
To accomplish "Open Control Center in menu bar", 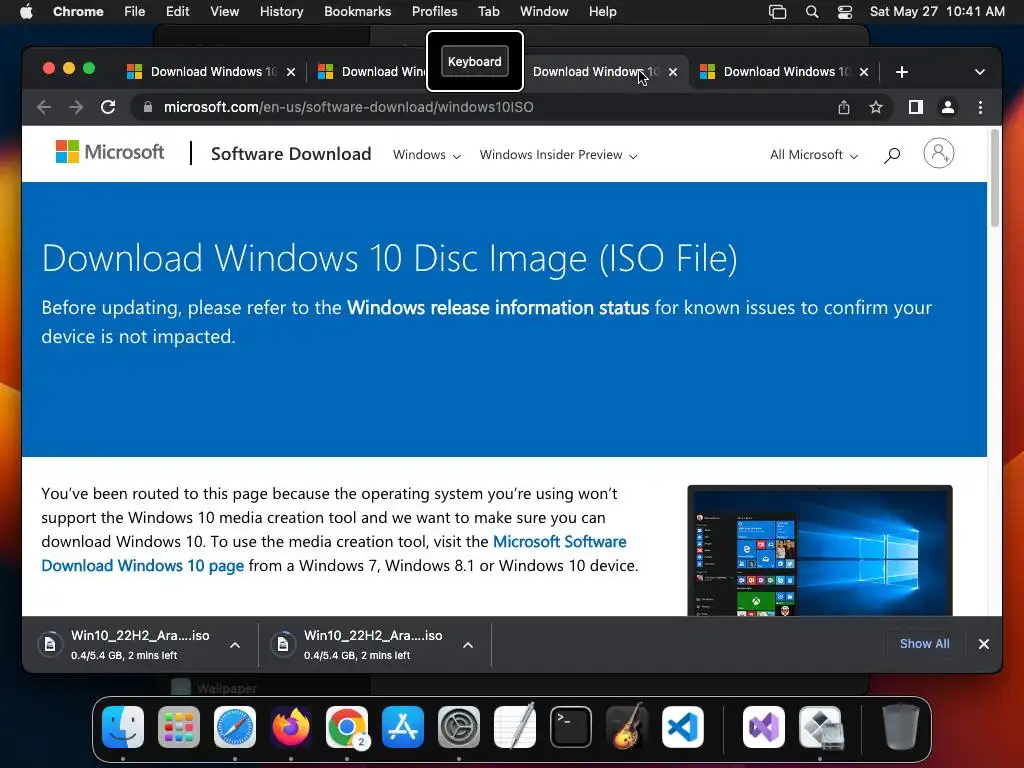I will pos(845,12).
